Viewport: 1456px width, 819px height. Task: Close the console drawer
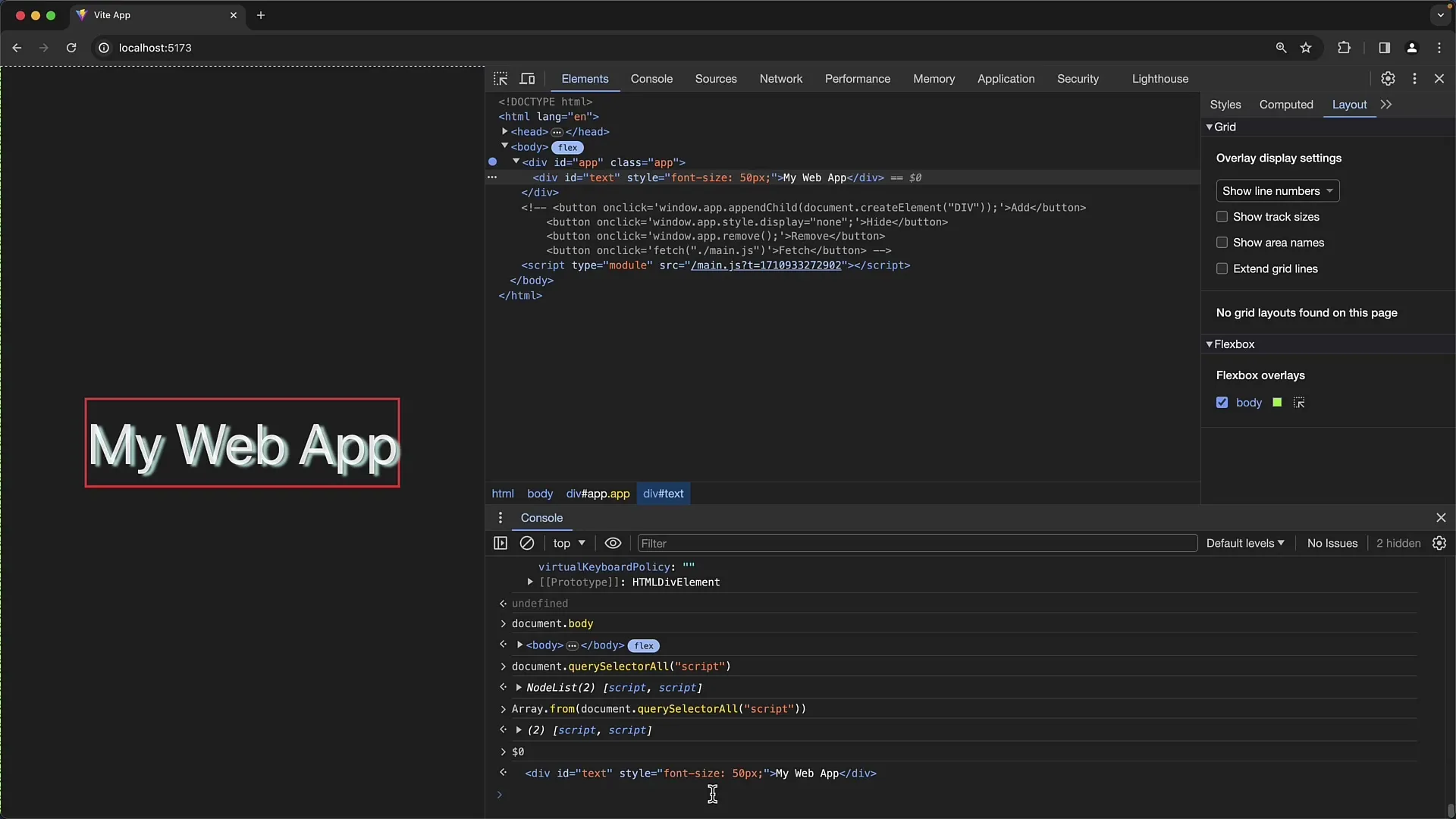pyautogui.click(x=1441, y=518)
